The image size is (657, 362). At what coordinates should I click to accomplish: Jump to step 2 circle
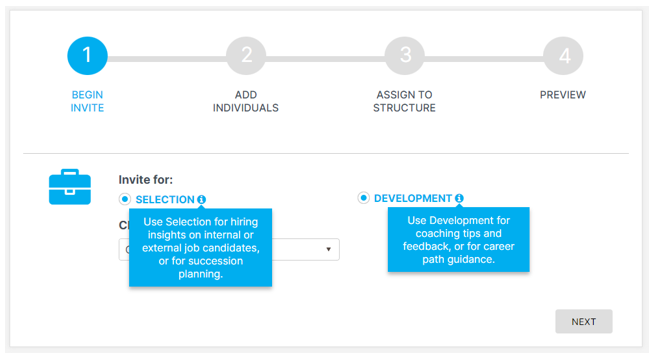246,56
